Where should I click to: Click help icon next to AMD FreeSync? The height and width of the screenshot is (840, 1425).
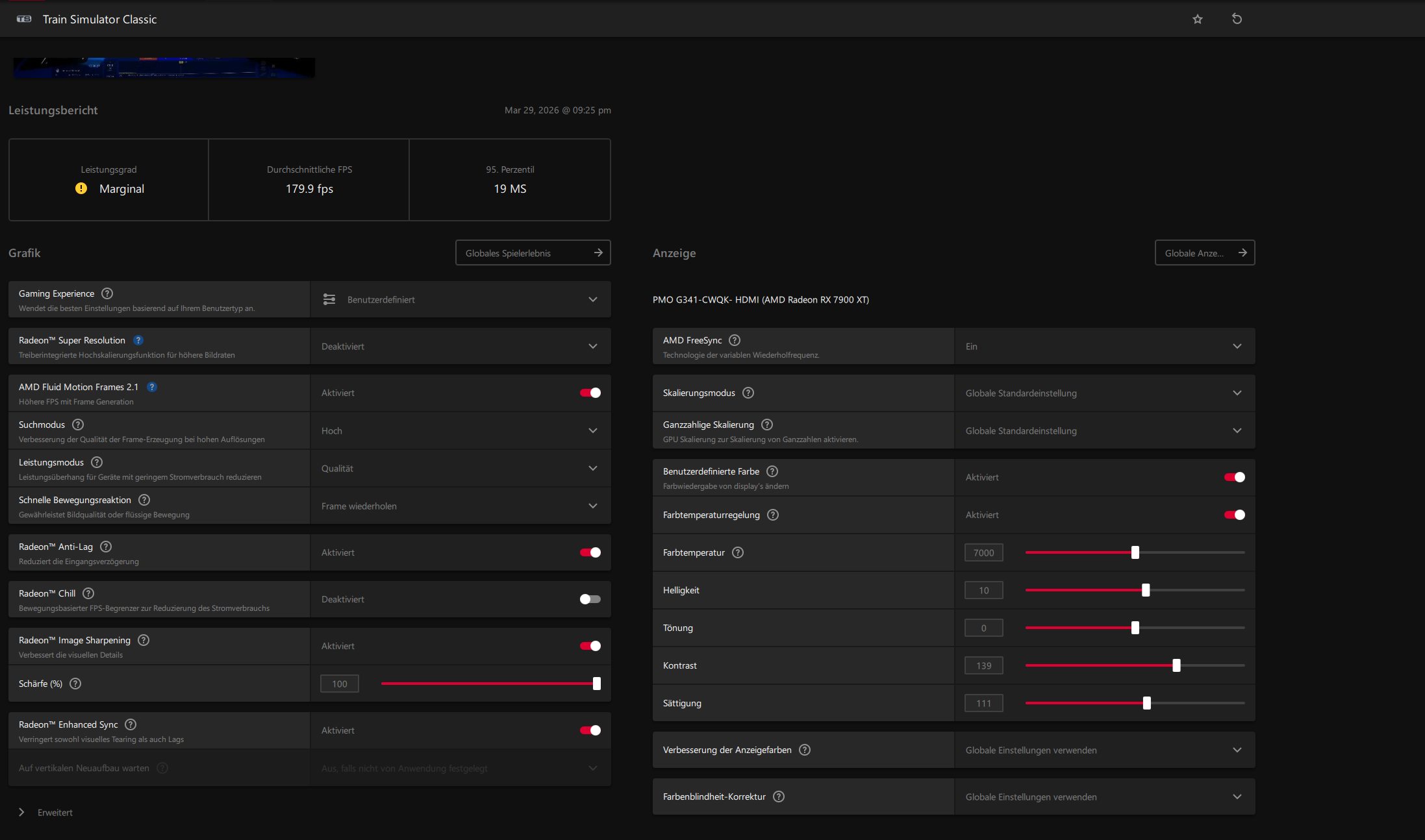point(735,340)
